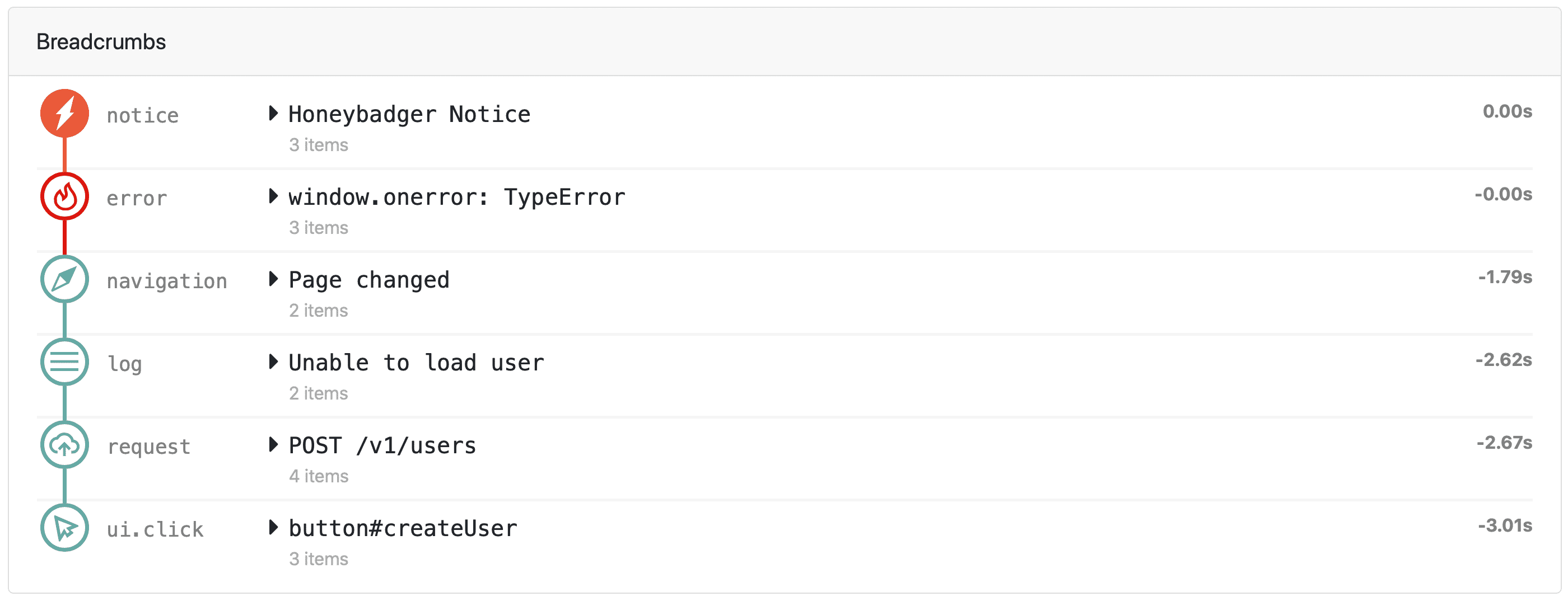The image size is (1568, 601).
Task: Expand the Honeybadger Notice breadcrumb arrow
Action: 273,113
